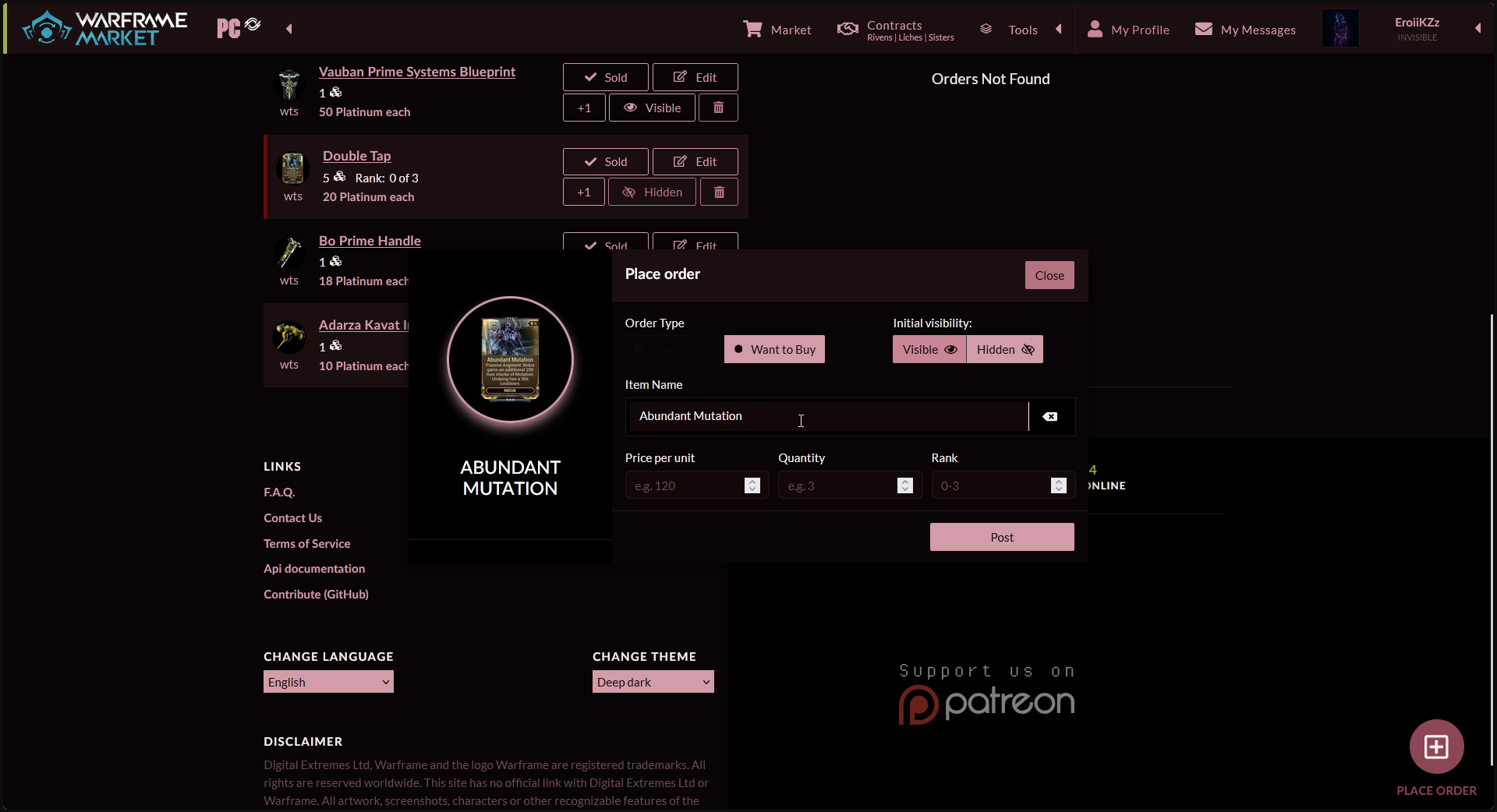Open the Double Tap item link
This screenshot has width=1497, height=812.
pyautogui.click(x=357, y=156)
